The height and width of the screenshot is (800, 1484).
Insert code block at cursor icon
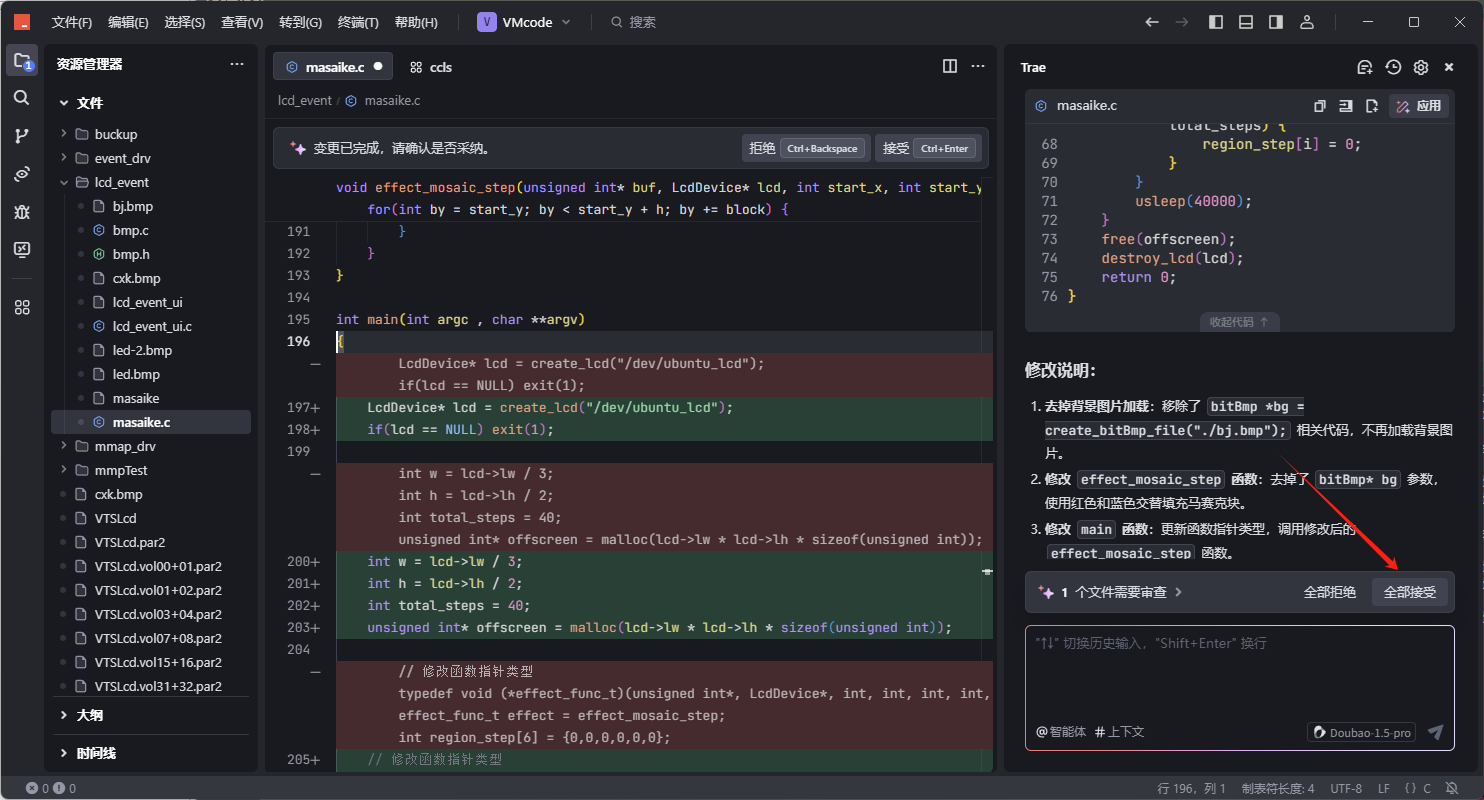pos(1346,106)
